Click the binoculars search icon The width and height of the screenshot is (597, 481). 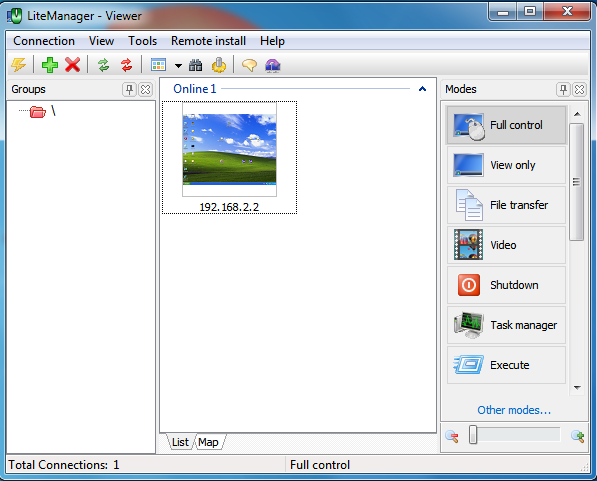point(196,65)
